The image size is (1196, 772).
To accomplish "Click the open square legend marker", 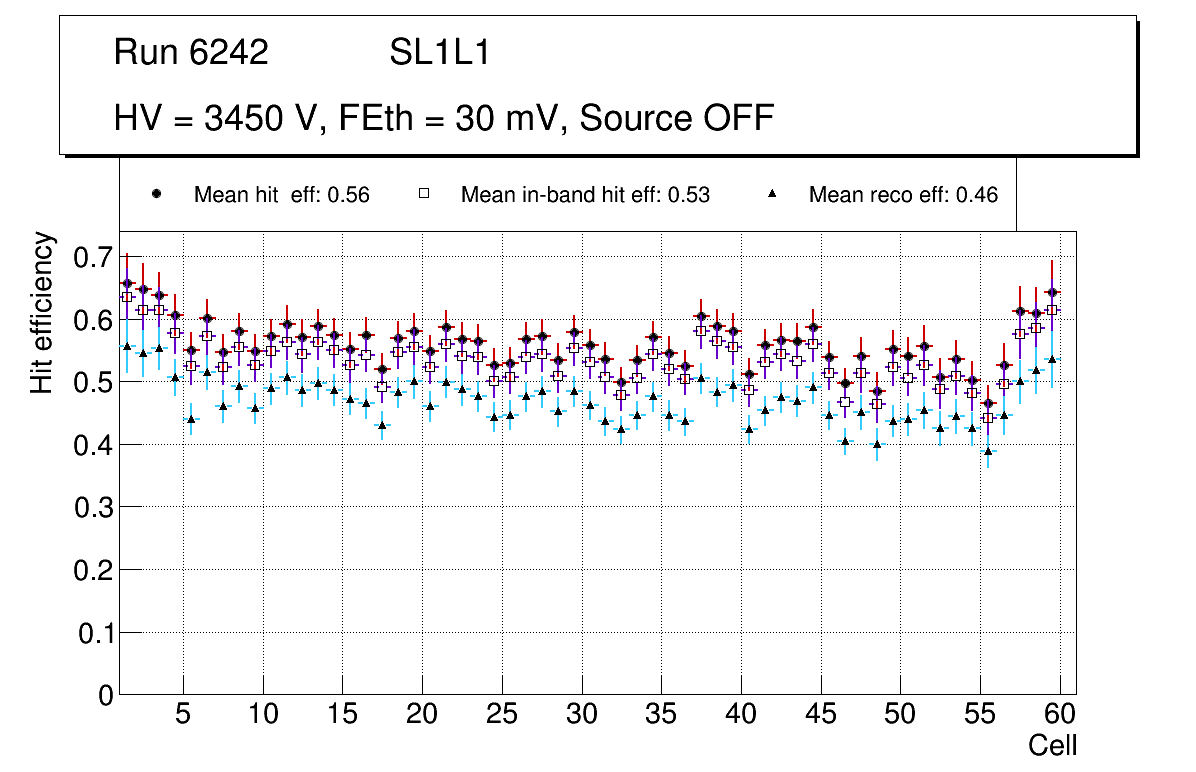I will 423,195.
